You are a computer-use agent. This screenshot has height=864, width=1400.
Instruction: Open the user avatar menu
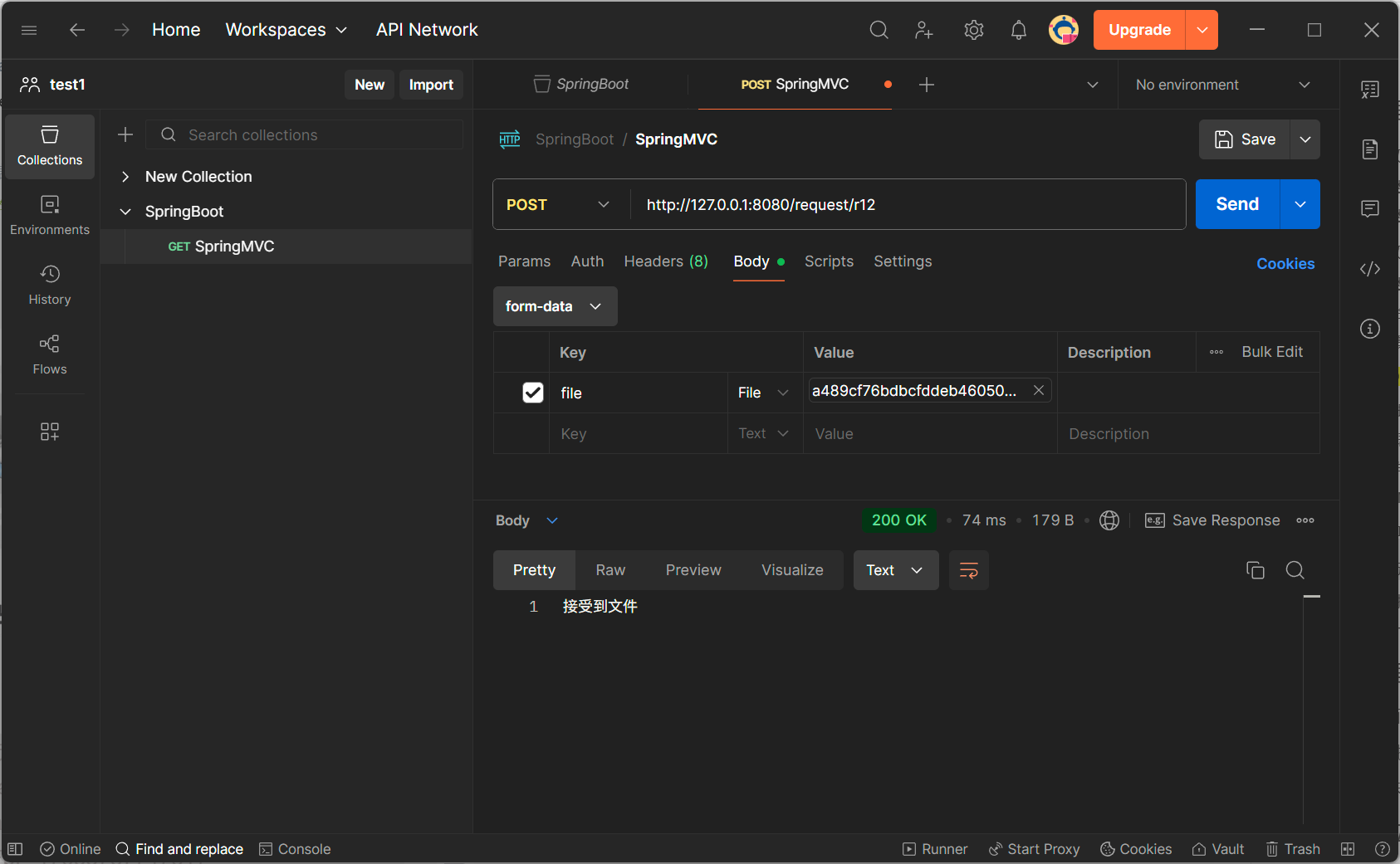1063,30
